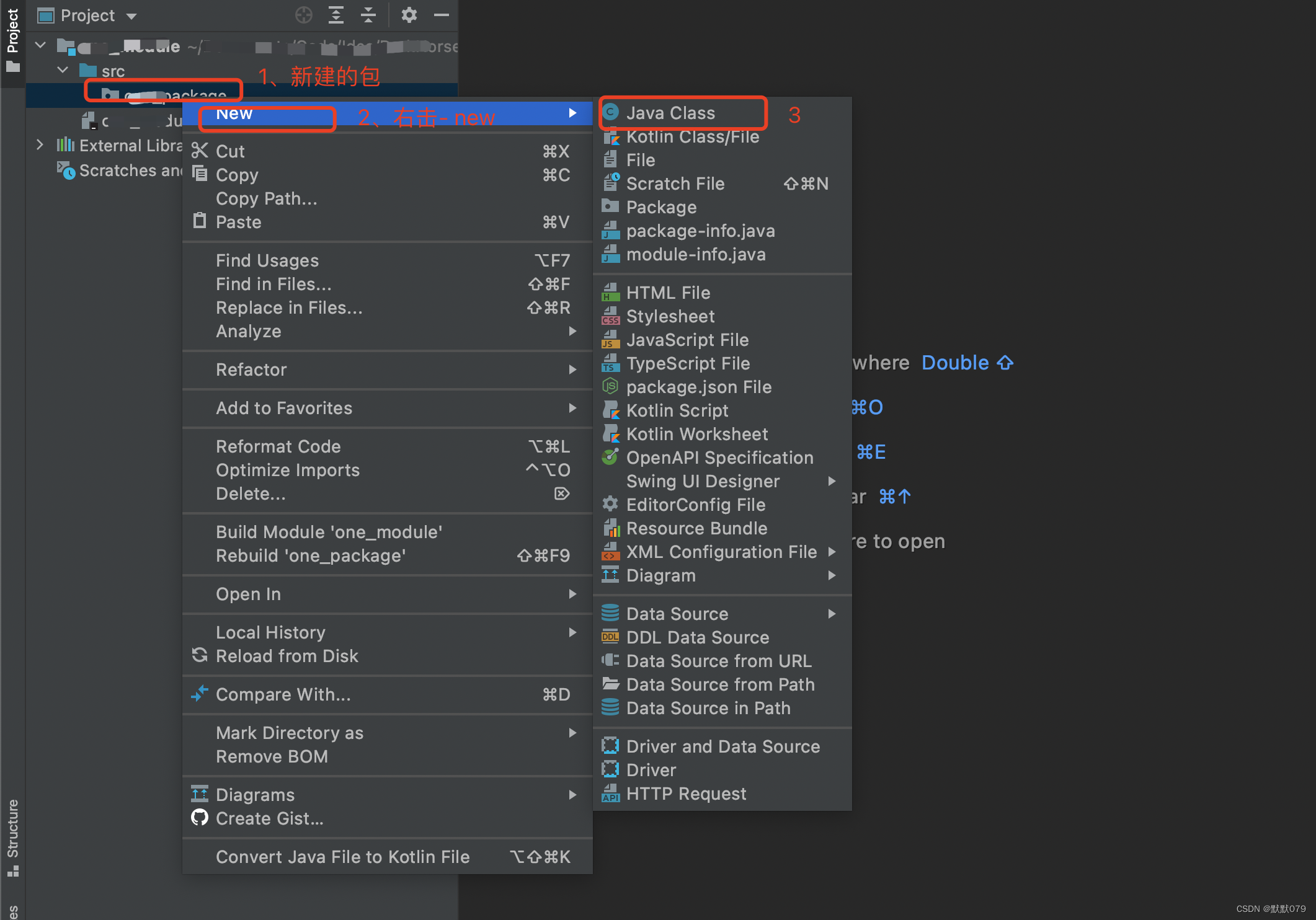Choose DDL Data Source item
The height and width of the screenshot is (920, 1316).
(x=697, y=637)
